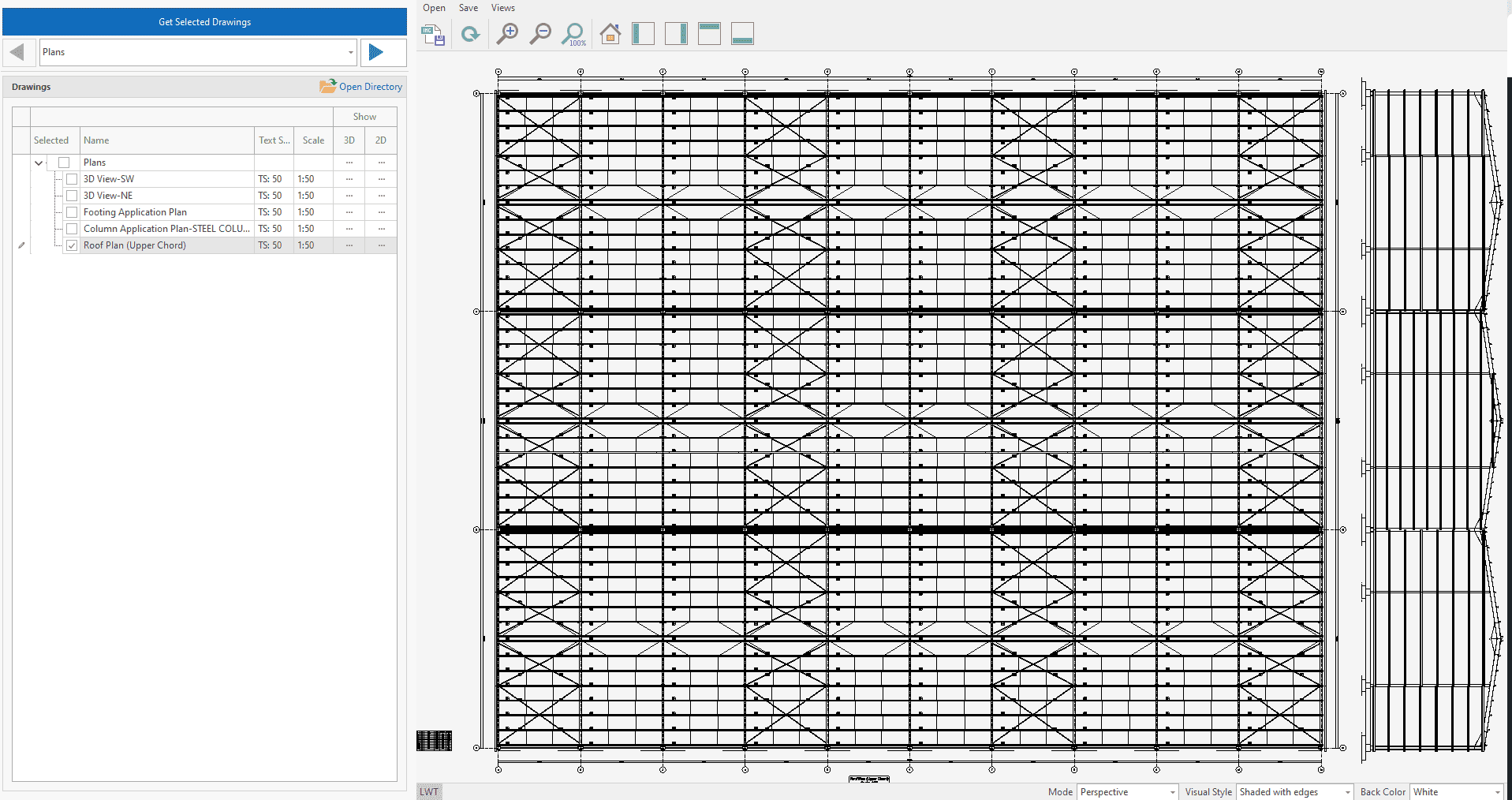Image resolution: width=1512 pixels, height=800 pixels.
Task: Open the Save menu
Action: (469, 8)
